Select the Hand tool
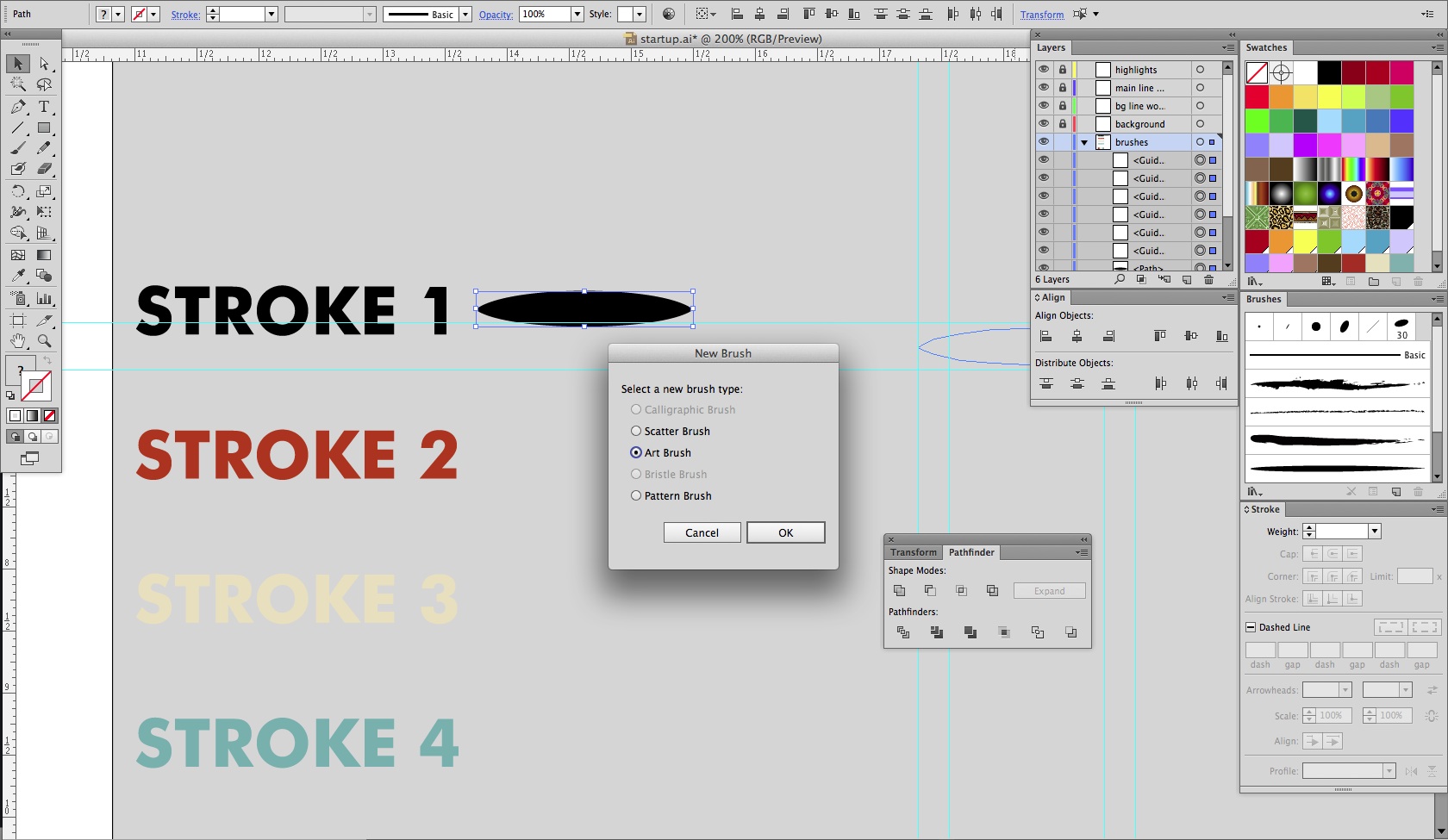 point(18,341)
